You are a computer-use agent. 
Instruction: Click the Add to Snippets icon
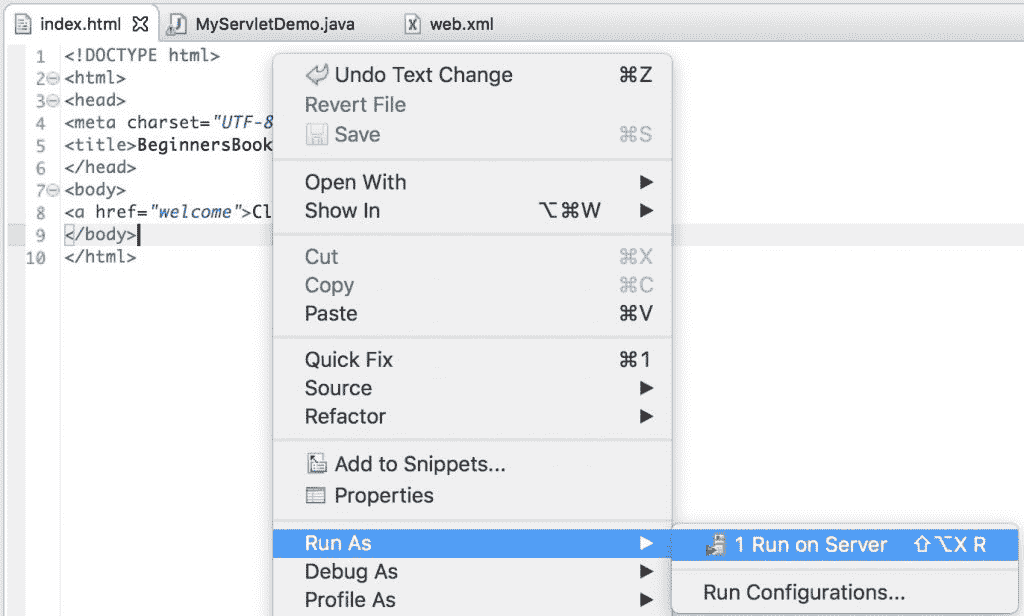(x=316, y=464)
